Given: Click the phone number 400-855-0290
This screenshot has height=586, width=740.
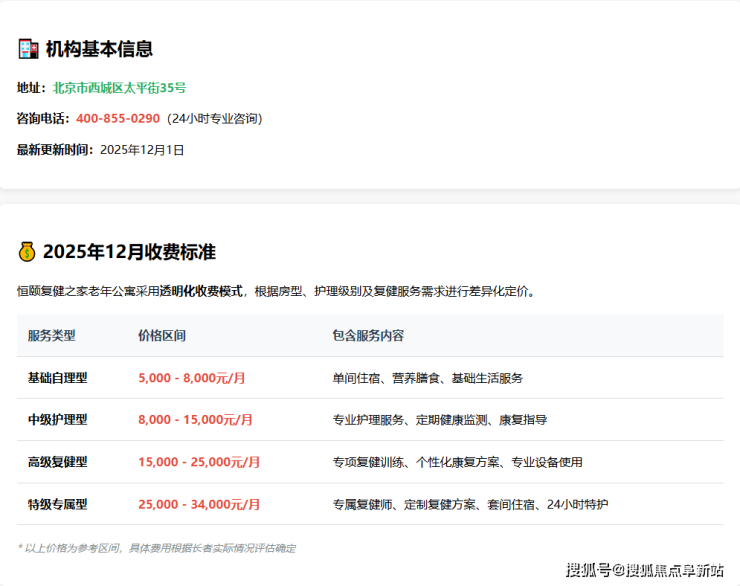Looking at the screenshot, I should click(118, 118).
